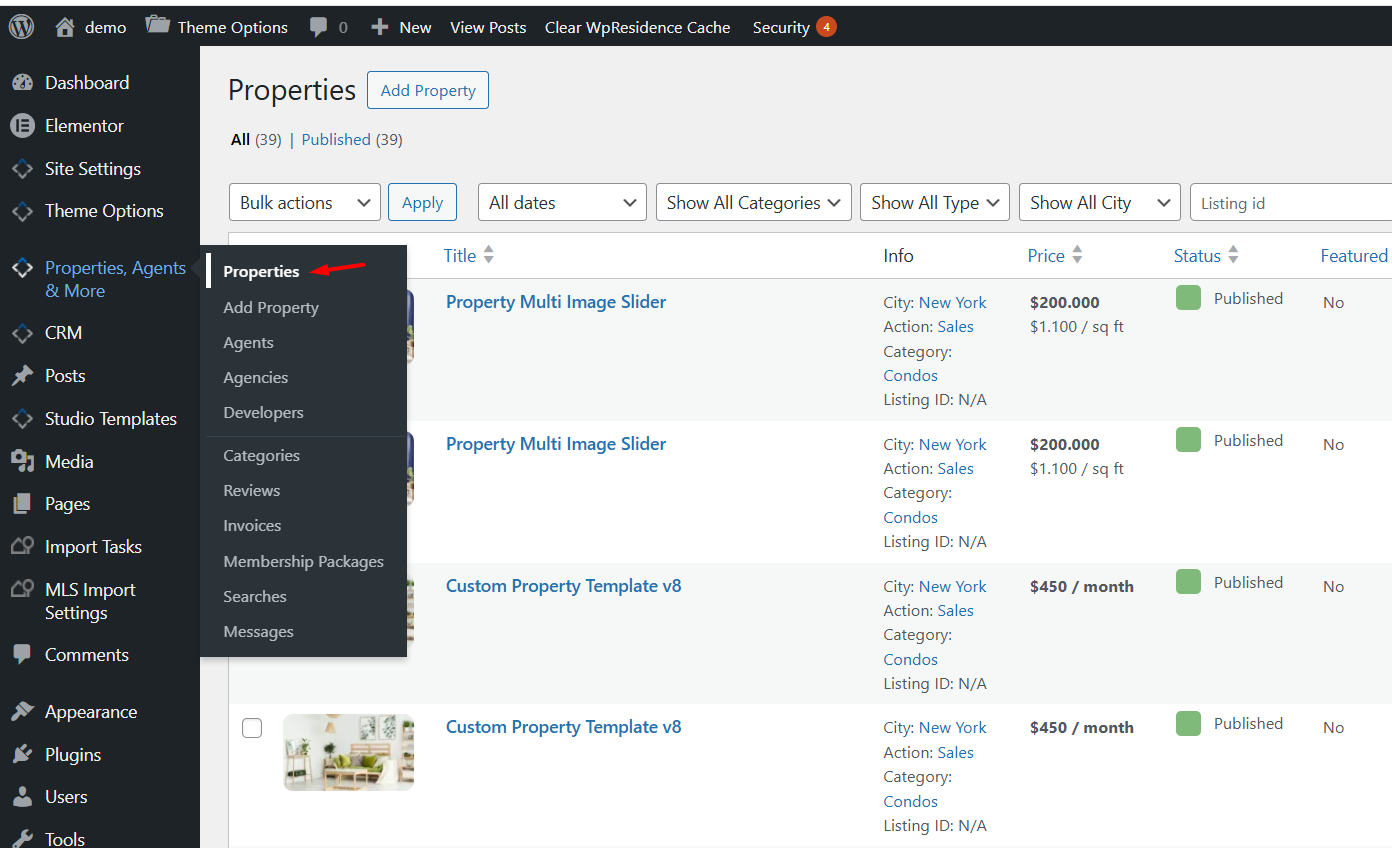Expand the All dates filter dropdown
Viewport: 1392px width, 848px height.
point(563,203)
